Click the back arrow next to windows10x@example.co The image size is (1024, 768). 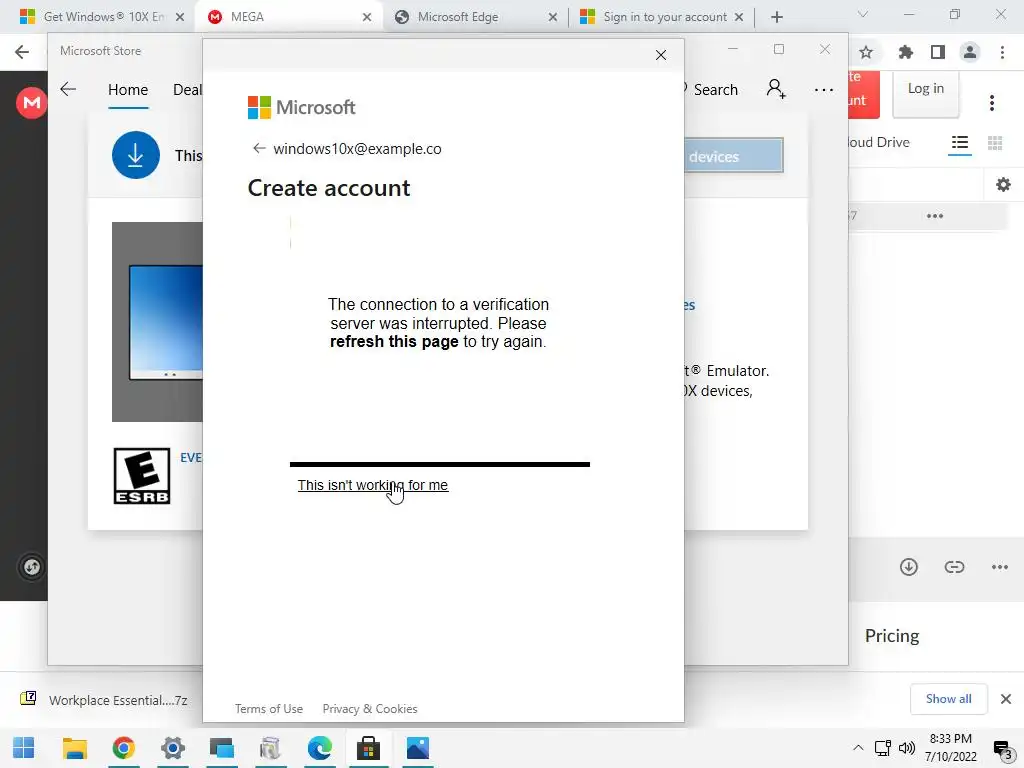pyautogui.click(x=259, y=148)
